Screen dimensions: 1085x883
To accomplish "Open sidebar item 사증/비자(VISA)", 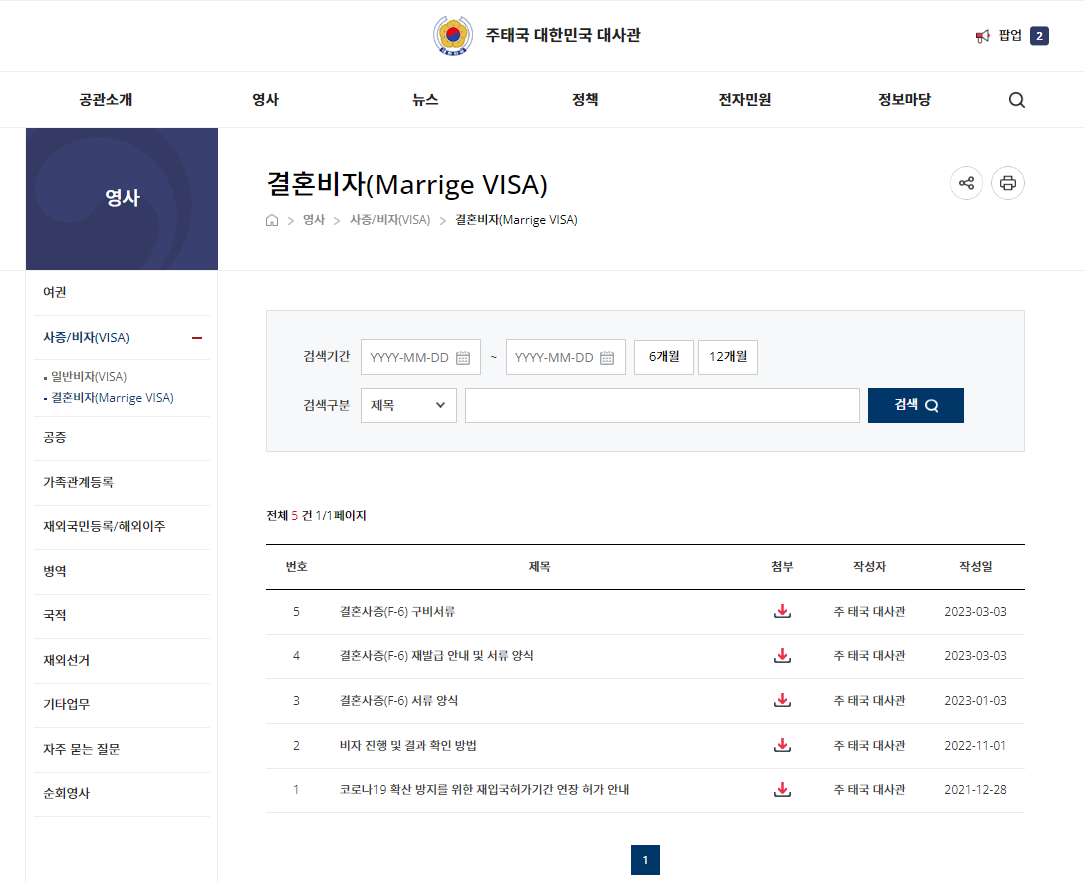I will point(86,338).
